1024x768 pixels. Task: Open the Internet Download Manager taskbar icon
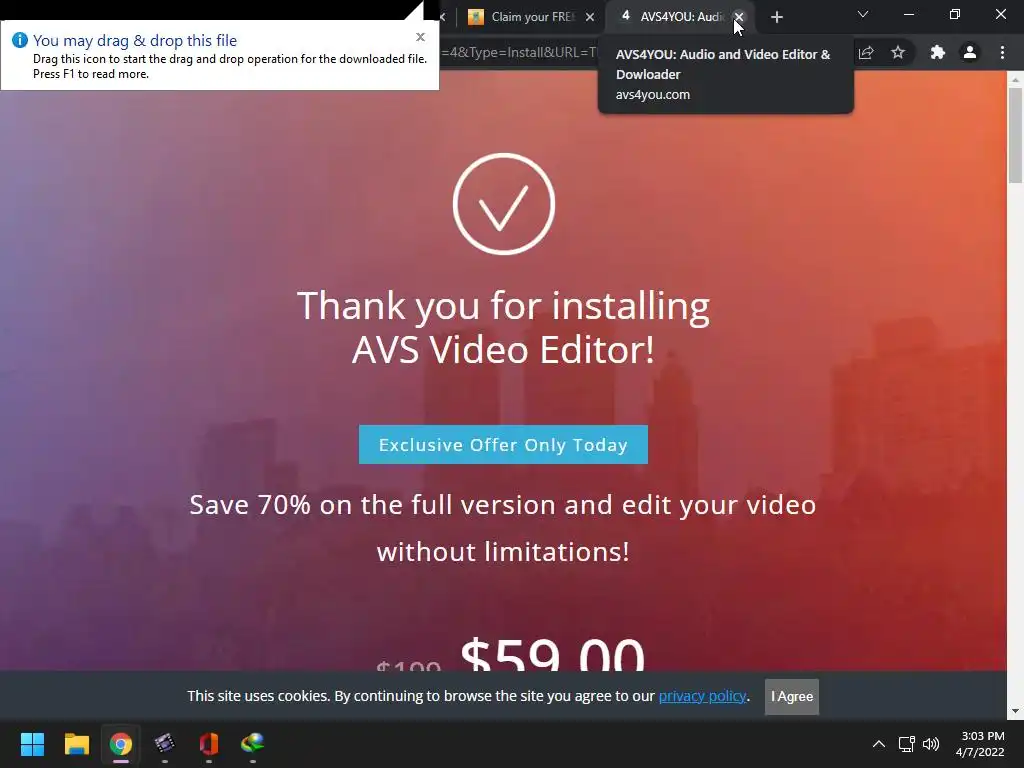point(253,743)
